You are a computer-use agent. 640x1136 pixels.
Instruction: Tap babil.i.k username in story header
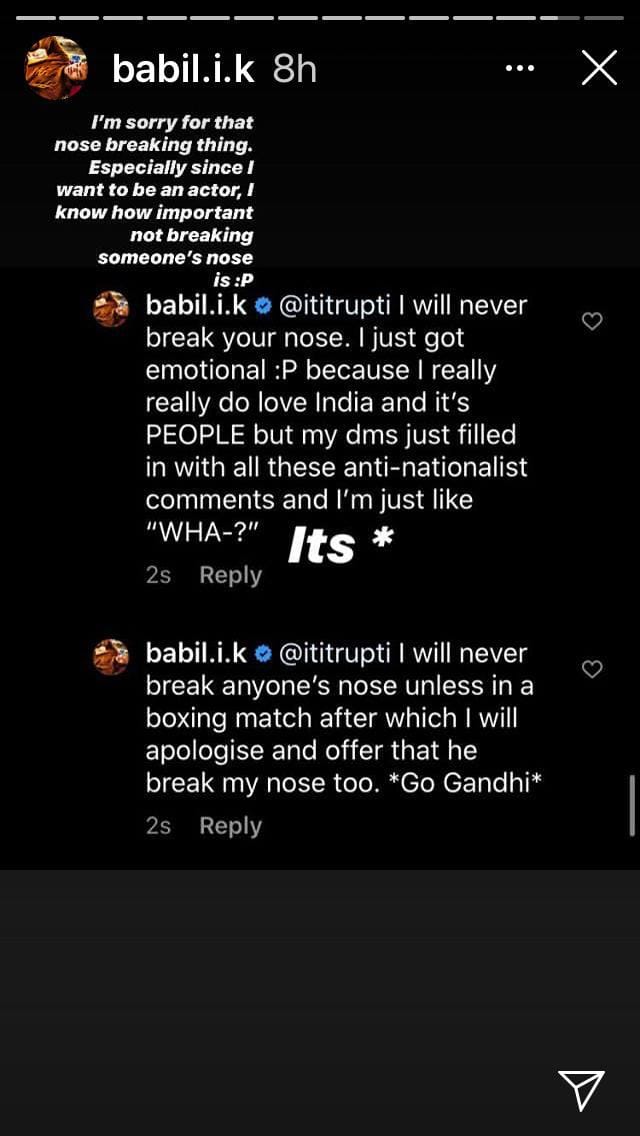[184, 68]
